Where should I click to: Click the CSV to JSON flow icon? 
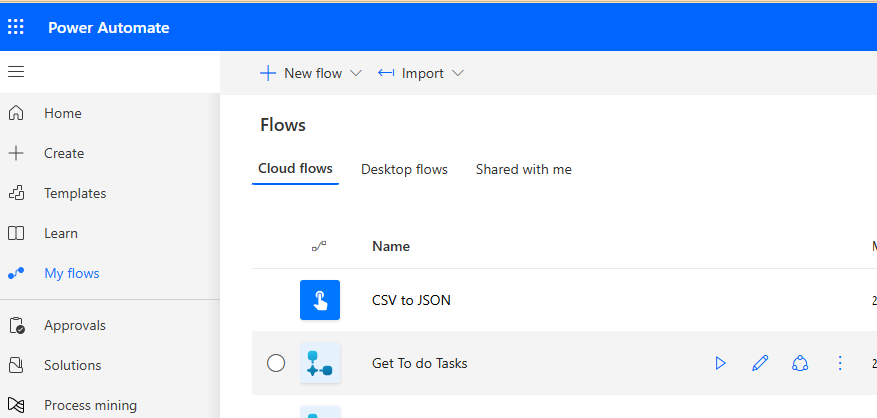pos(320,300)
